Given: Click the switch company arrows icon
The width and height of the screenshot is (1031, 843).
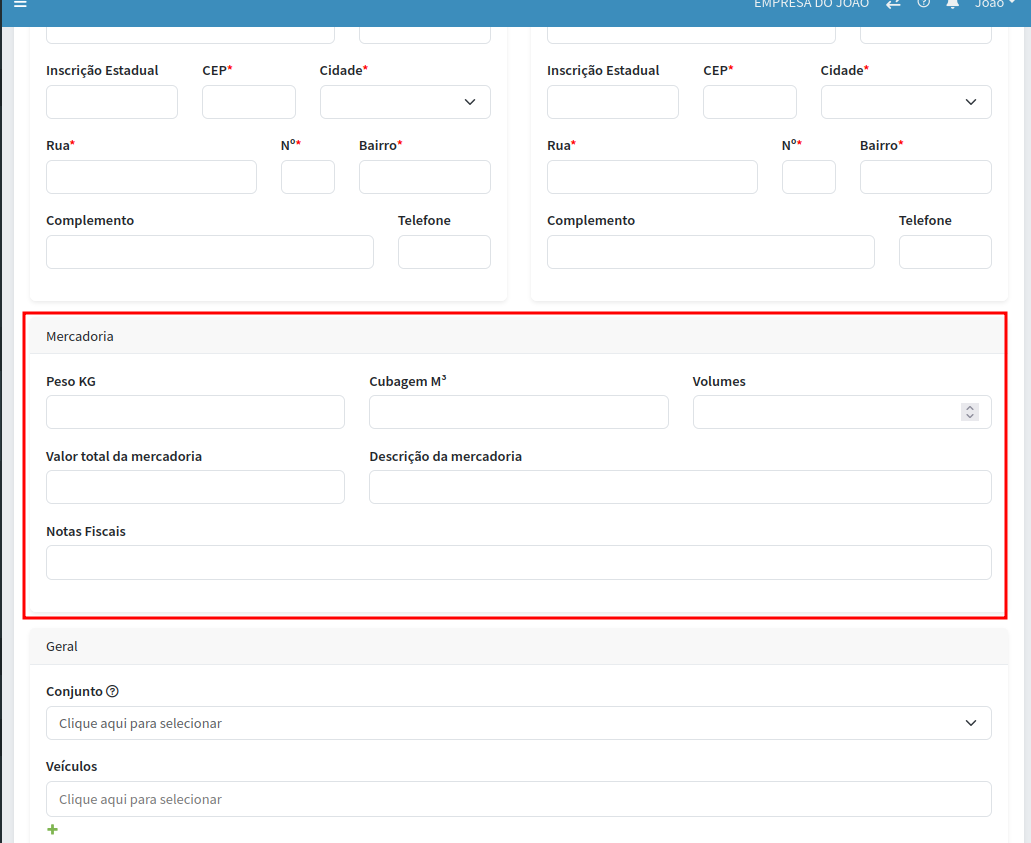Looking at the screenshot, I should [x=893, y=4].
